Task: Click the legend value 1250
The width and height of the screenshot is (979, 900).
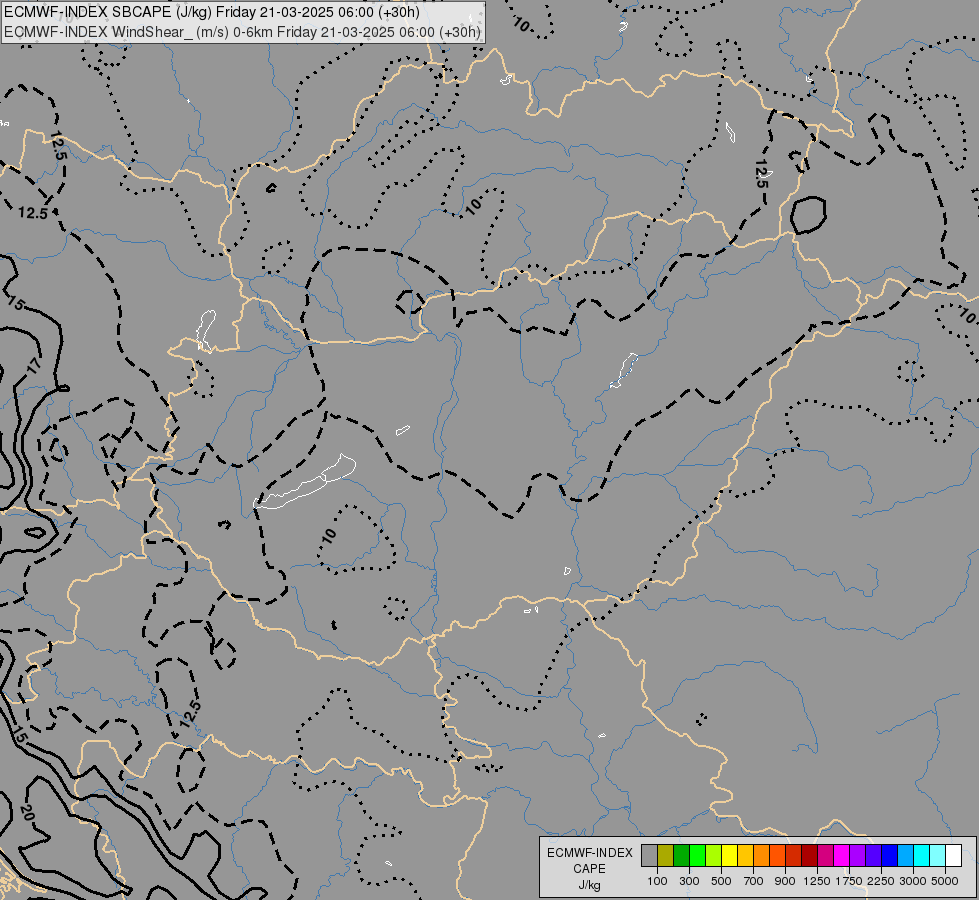Action: coord(817,881)
